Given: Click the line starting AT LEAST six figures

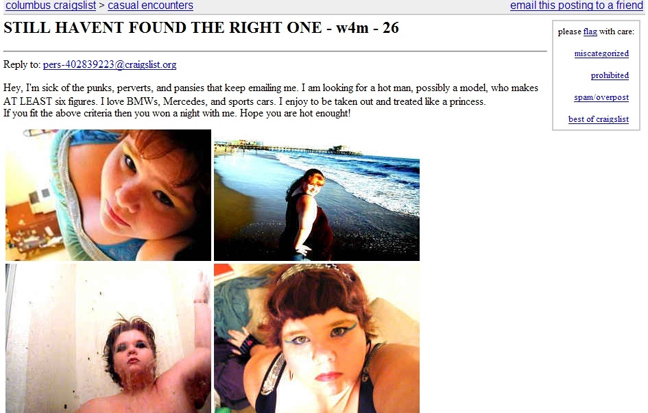Looking at the screenshot, I should (245, 101).
